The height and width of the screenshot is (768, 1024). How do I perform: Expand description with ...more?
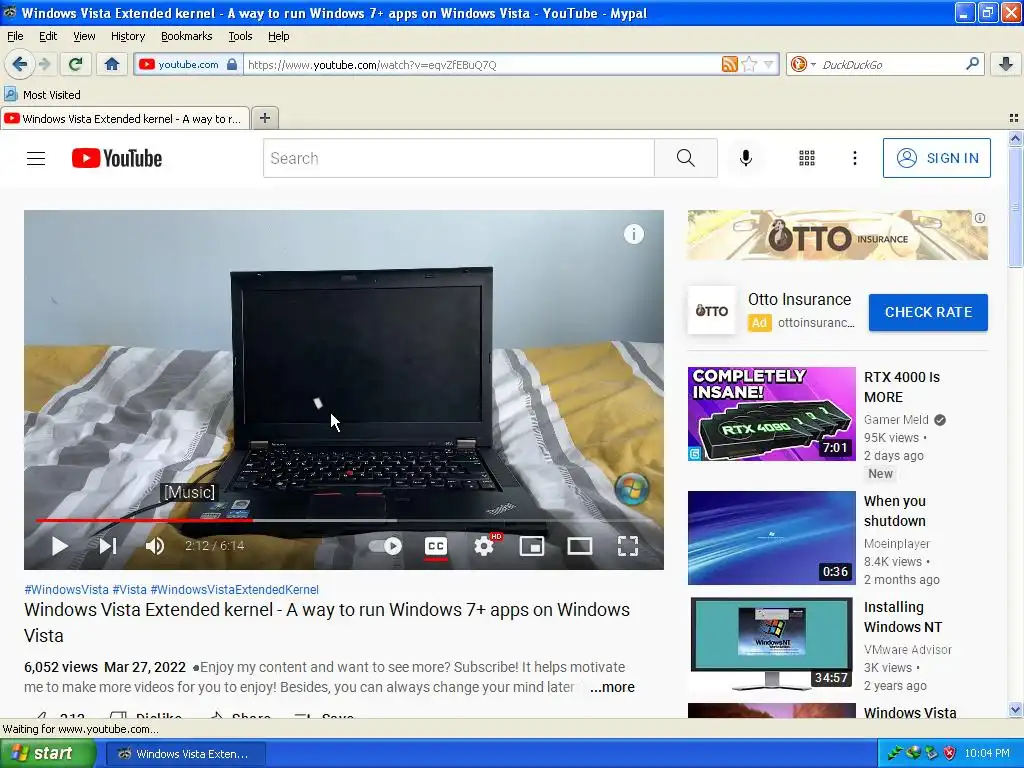pos(612,687)
